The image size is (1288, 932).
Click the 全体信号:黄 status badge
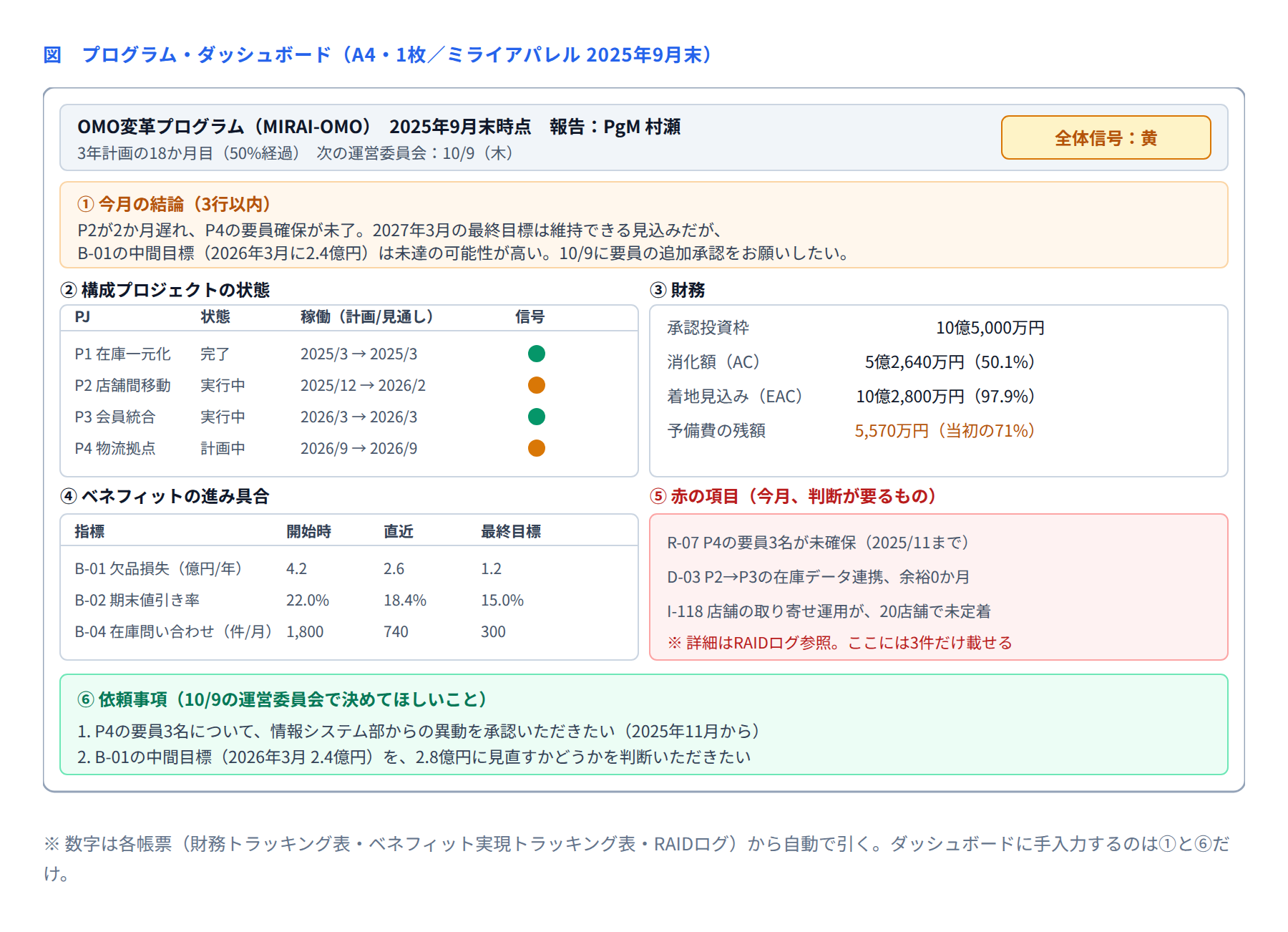[1106, 137]
